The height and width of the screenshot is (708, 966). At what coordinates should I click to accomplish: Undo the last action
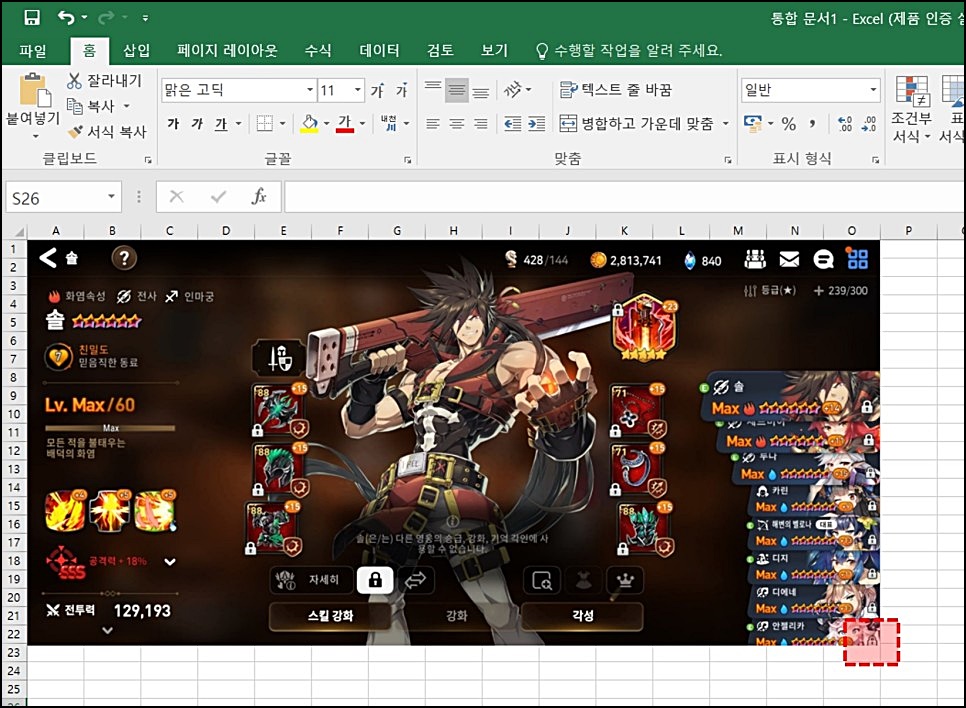pos(67,17)
